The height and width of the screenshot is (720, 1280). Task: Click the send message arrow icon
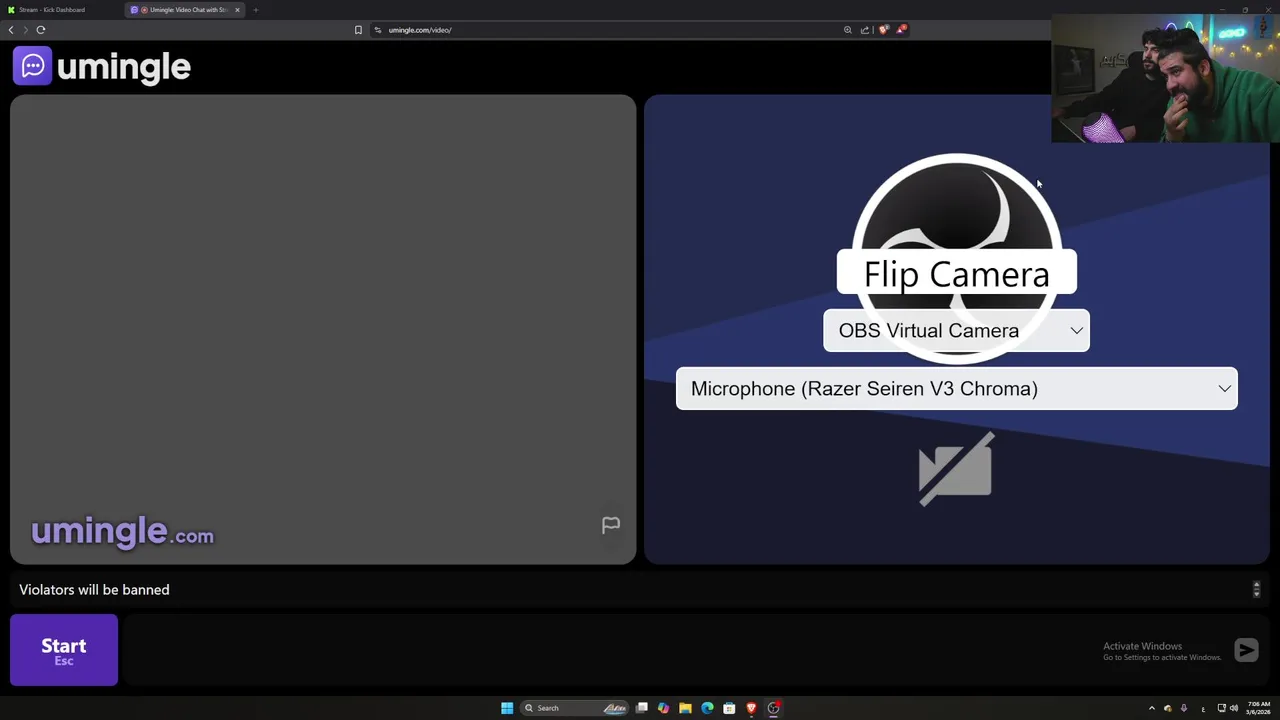point(1246,651)
